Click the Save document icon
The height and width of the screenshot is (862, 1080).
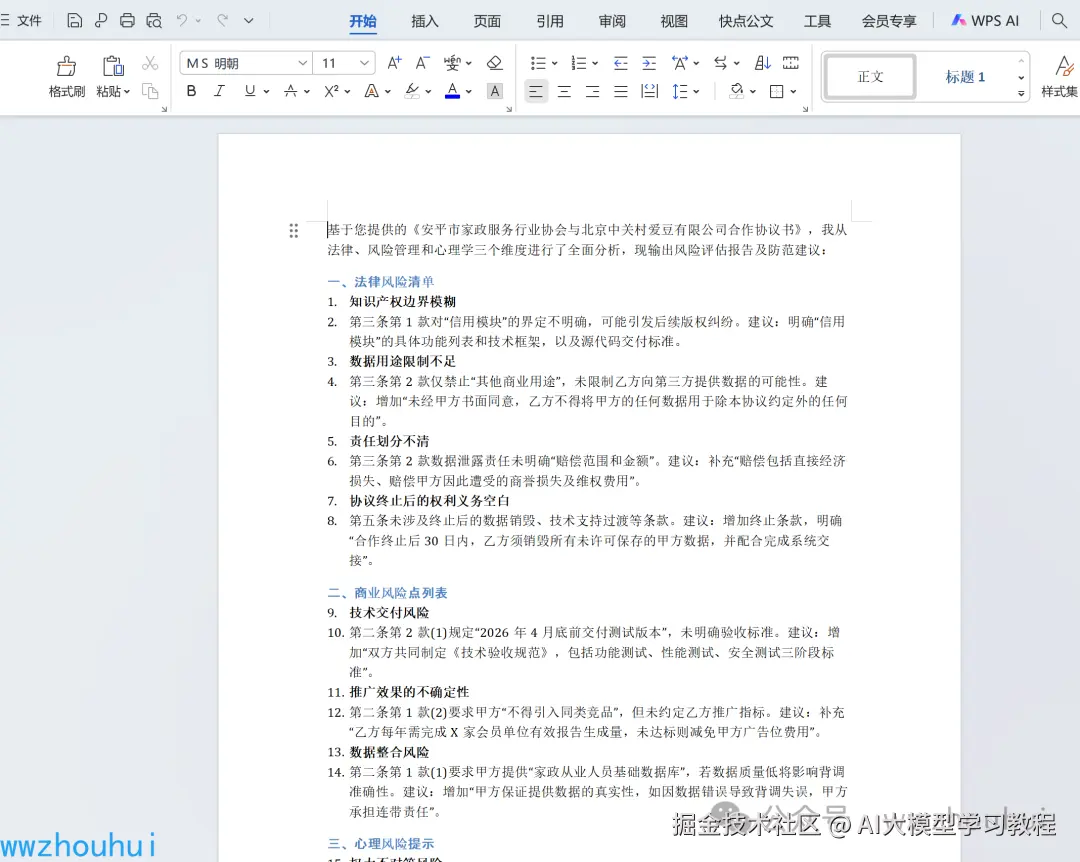click(74, 21)
